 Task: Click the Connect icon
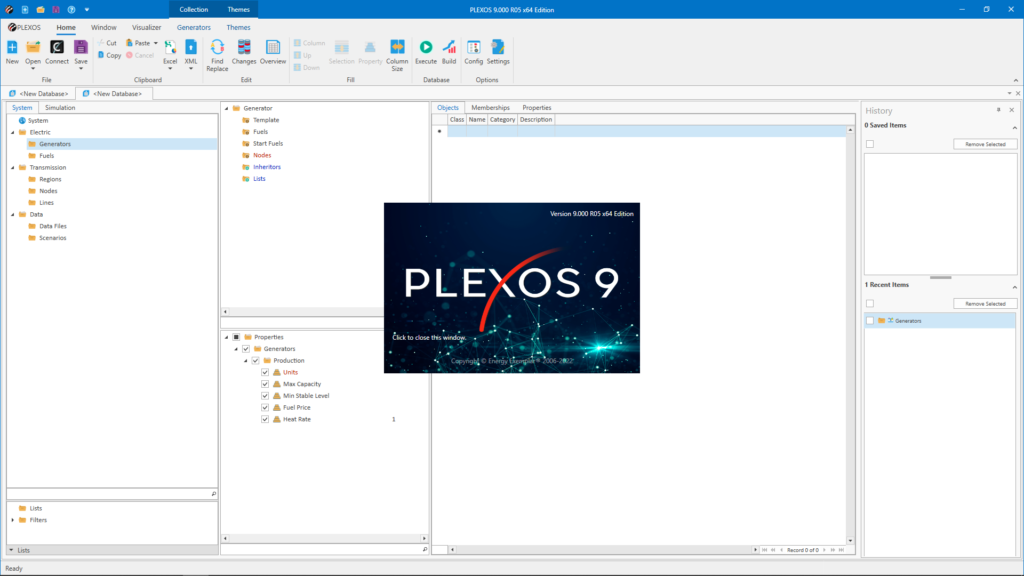(x=57, y=48)
